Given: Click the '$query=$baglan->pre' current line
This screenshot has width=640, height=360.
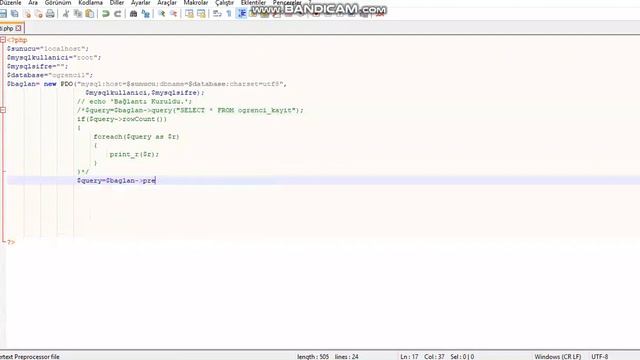Looking at the screenshot, I should [116, 180].
